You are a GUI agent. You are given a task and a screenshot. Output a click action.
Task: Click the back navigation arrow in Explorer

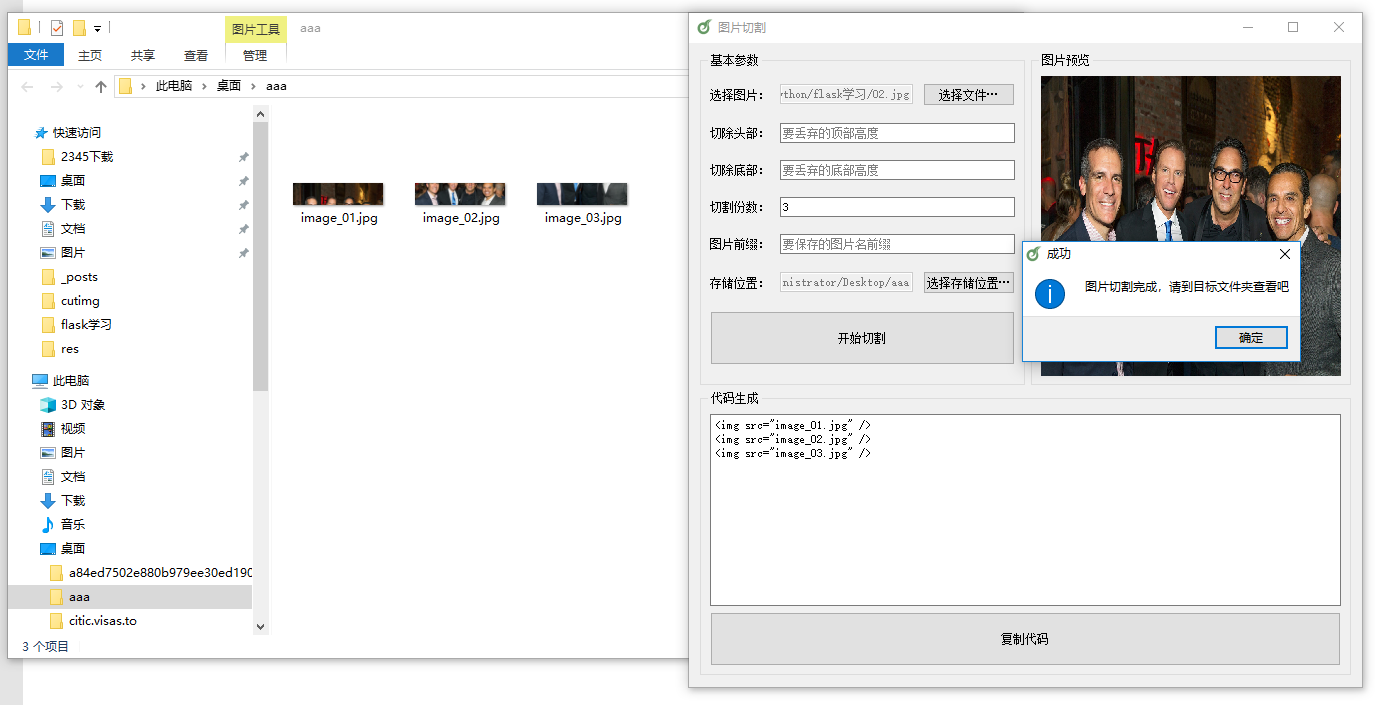coord(27,87)
